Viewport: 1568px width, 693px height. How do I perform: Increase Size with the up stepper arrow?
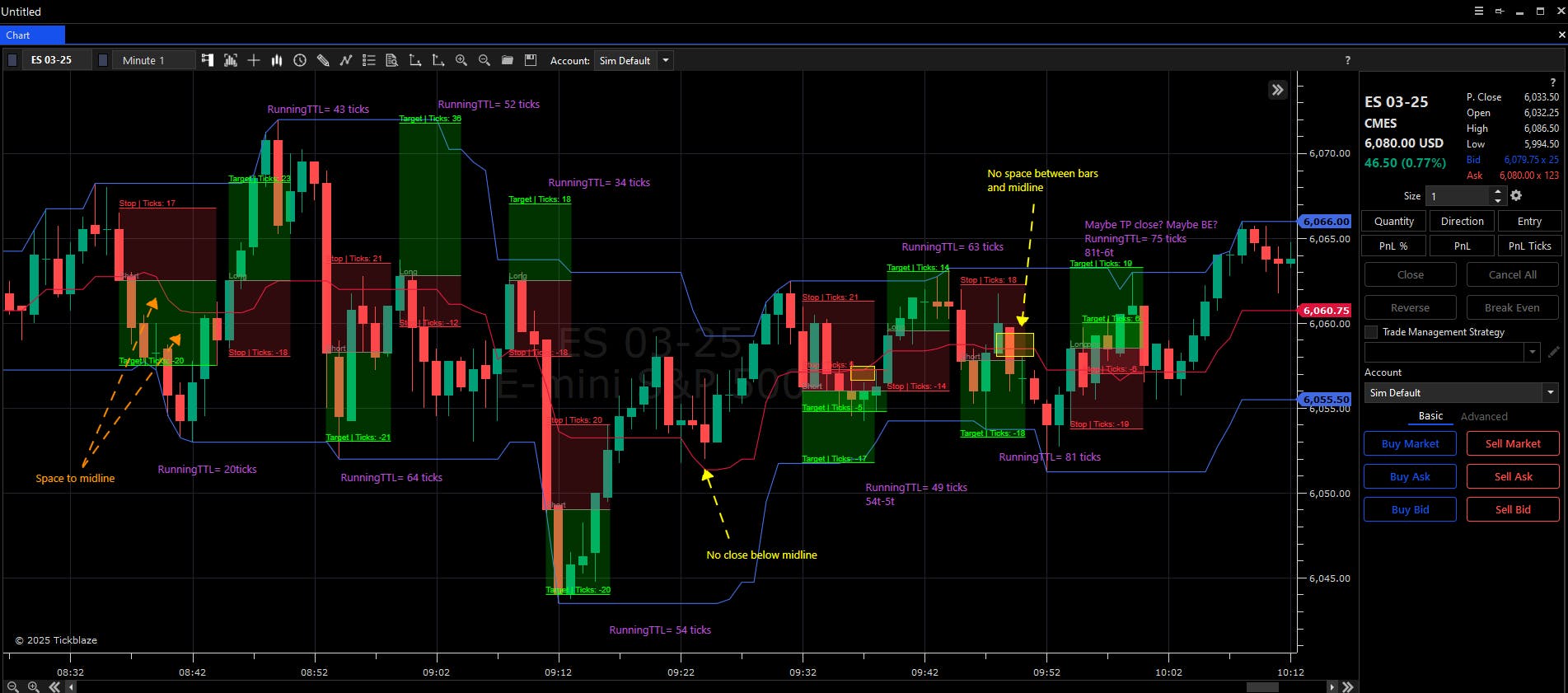[1499, 190]
